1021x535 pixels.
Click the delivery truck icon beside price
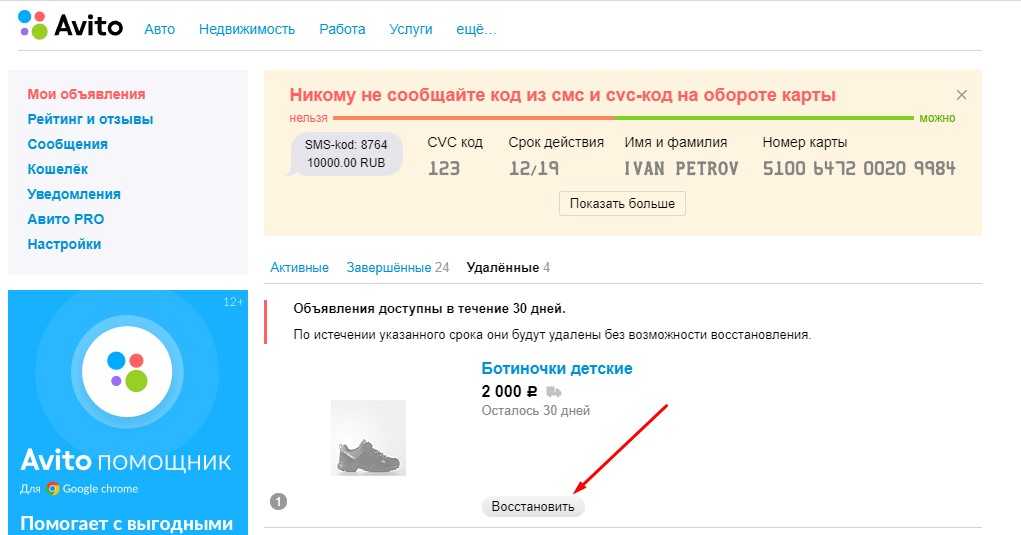pos(554,392)
